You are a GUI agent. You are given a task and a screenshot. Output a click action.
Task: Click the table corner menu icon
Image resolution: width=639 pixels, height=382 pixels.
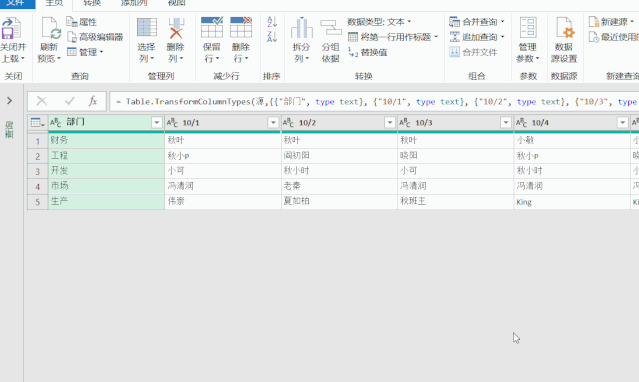point(37,122)
